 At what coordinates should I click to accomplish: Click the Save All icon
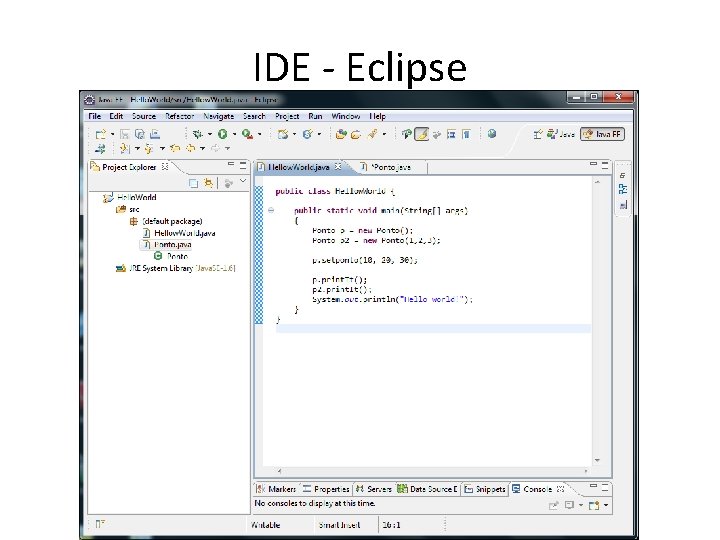140,134
